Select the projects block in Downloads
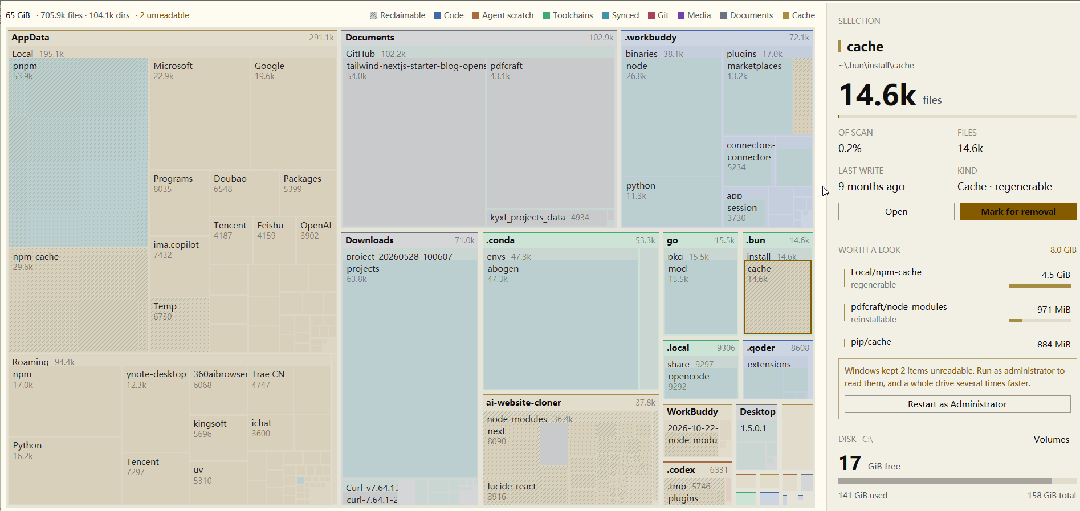 click(x=411, y=369)
